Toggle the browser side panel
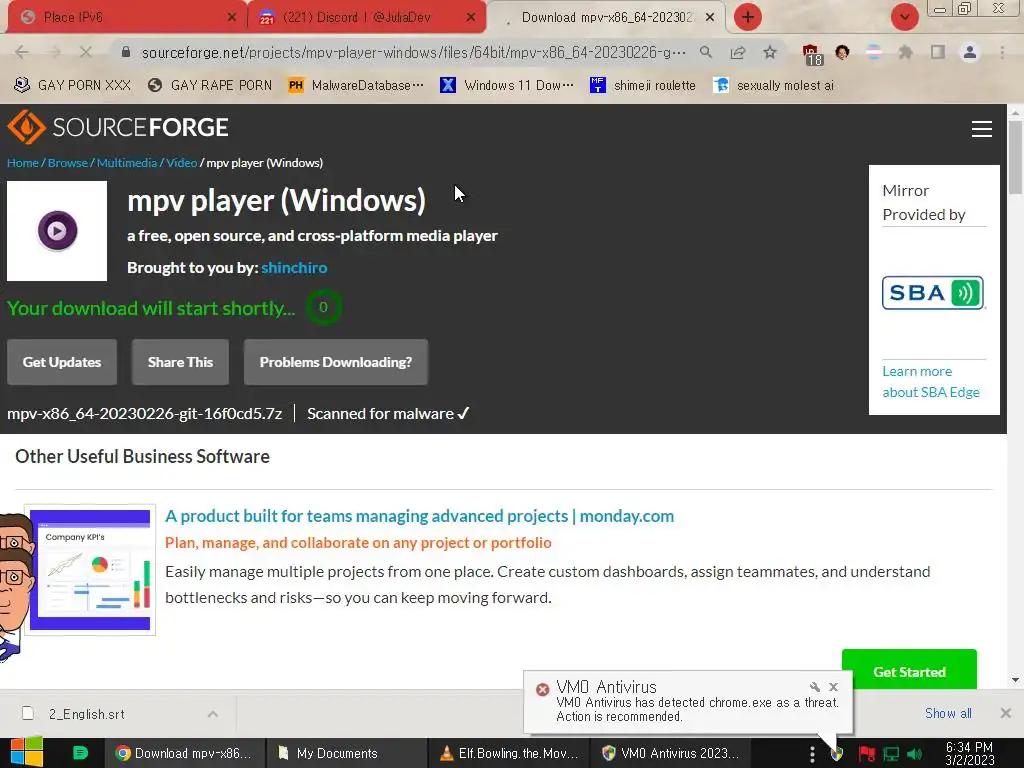Viewport: 1024px width, 768px height. coord(938,52)
